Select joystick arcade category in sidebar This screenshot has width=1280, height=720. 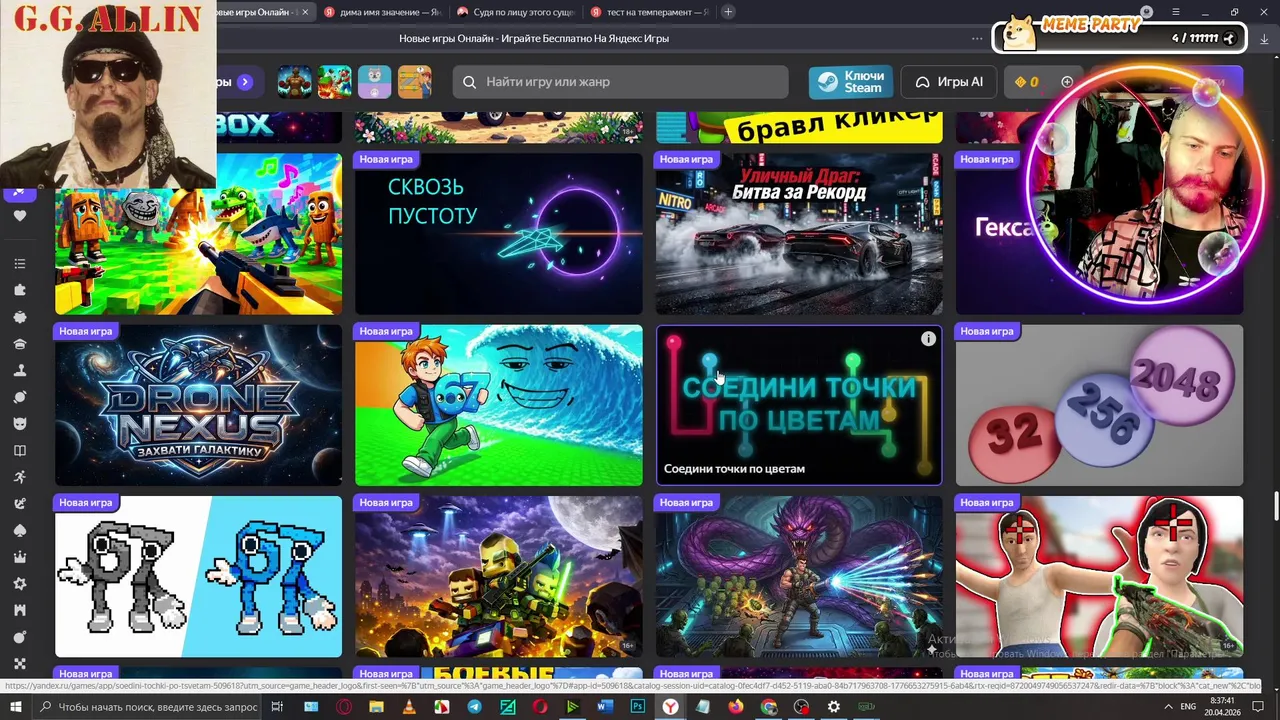point(20,371)
